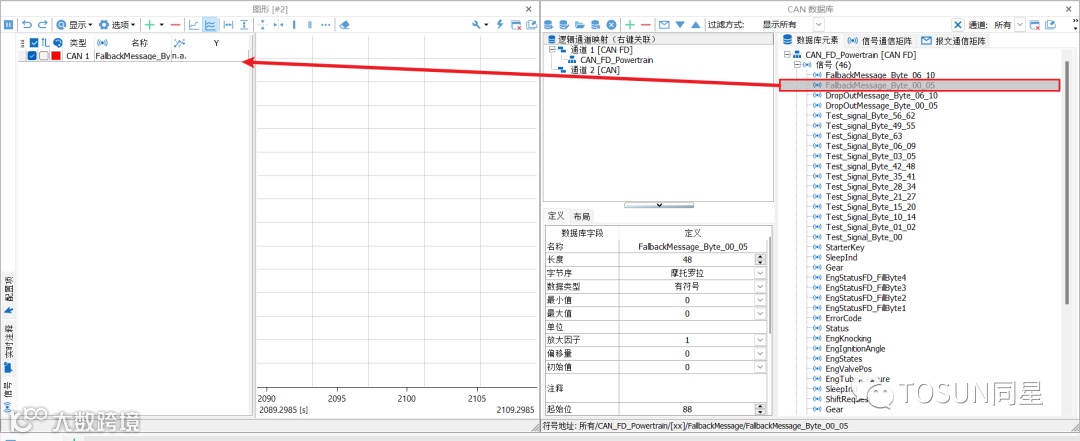Click the palette icon in signal list header
This screenshot has height=441, width=1080.
pyautogui.click(x=58, y=43)
